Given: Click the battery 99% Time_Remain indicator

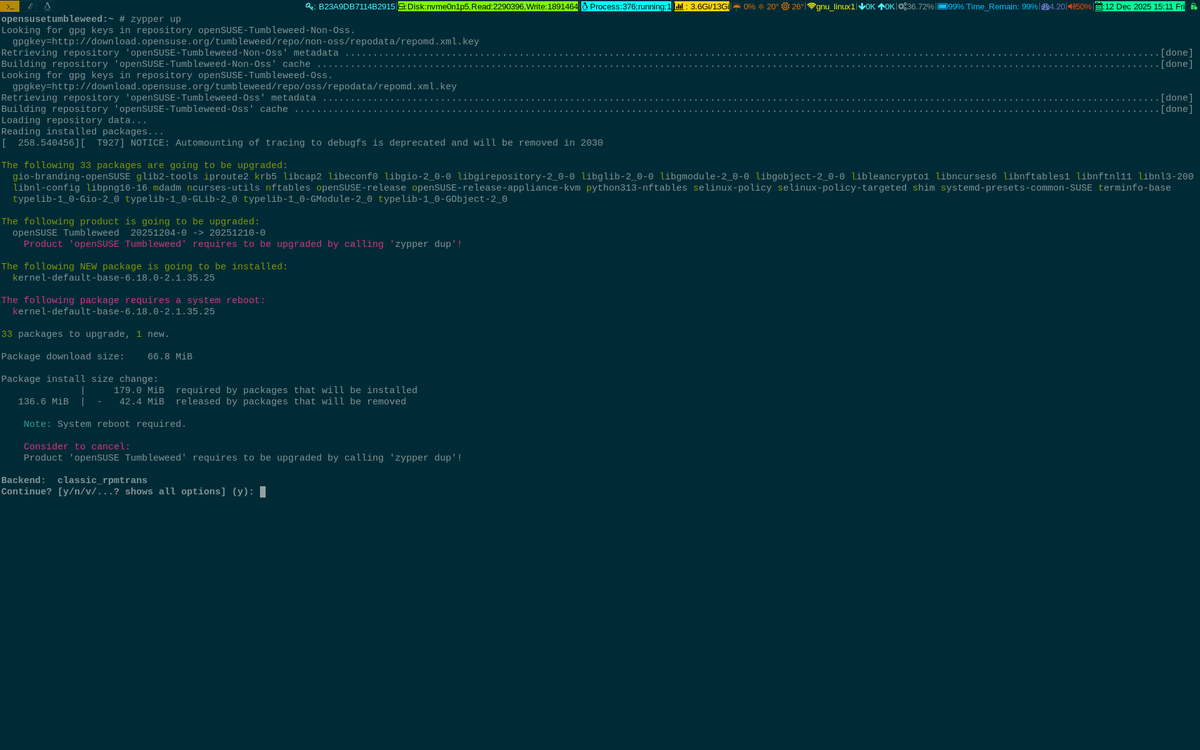Looking at the screenshot, I should [x=988, y=6].
